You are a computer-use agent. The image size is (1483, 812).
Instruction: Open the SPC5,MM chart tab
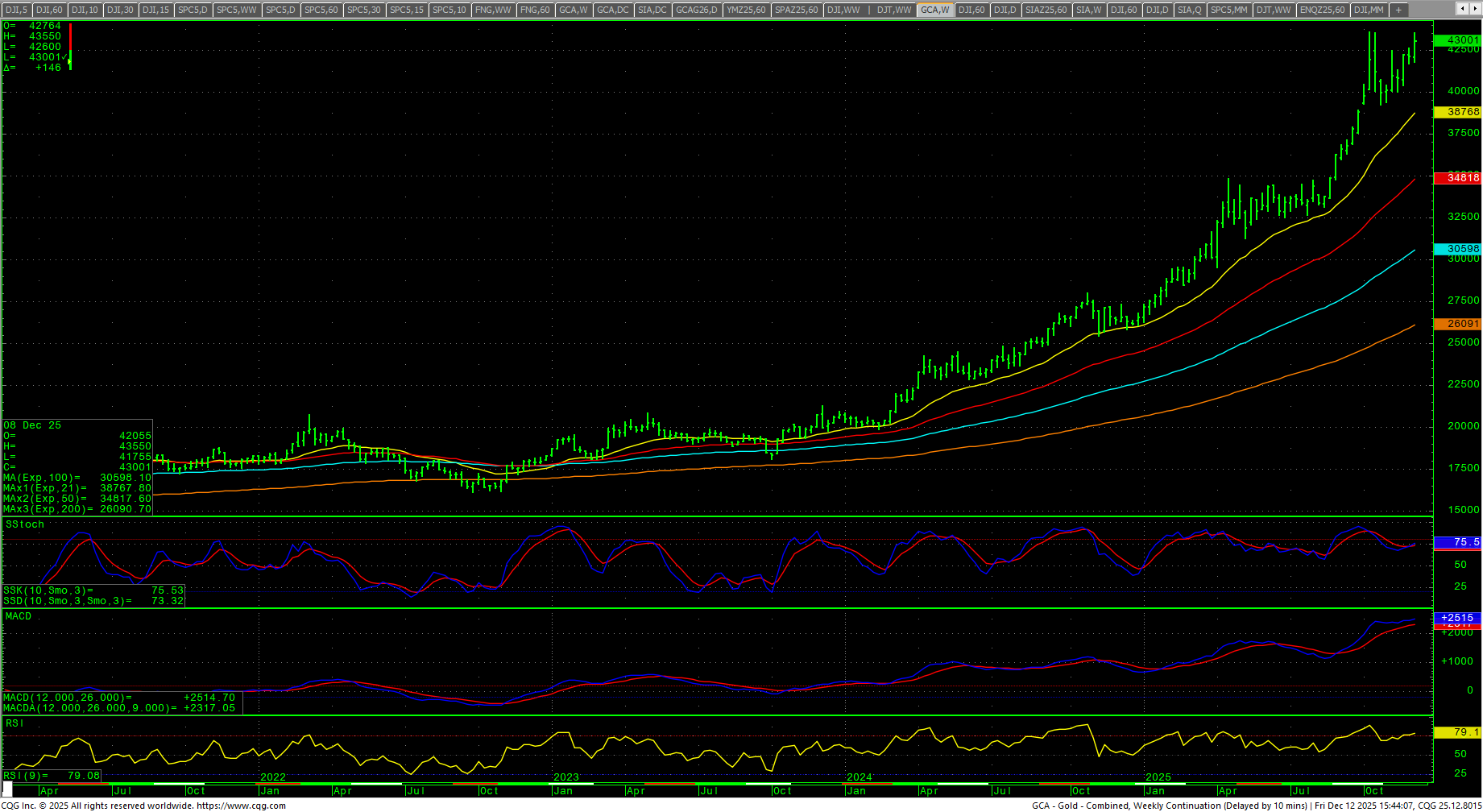pyautogui.click(x=1228, y=10)
